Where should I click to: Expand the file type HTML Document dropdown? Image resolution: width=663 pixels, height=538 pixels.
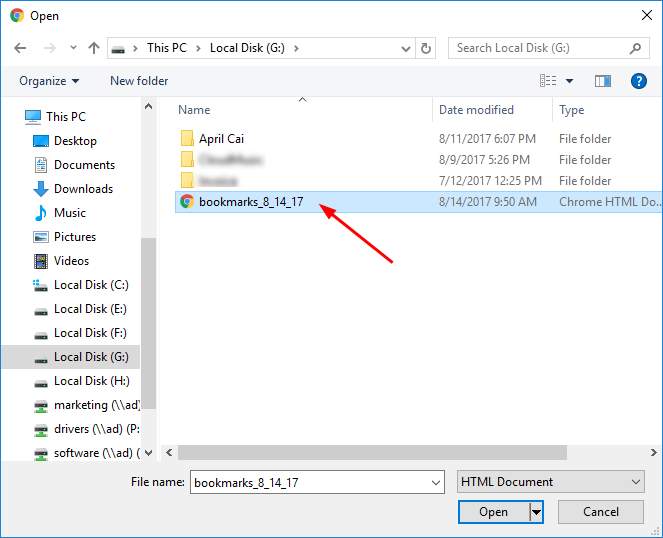pos(636,482)
